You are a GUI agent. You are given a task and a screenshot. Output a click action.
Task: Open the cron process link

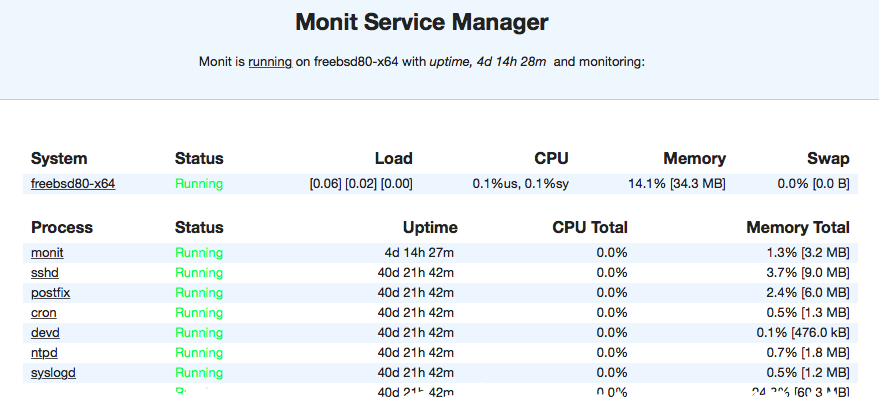point(44,312)
